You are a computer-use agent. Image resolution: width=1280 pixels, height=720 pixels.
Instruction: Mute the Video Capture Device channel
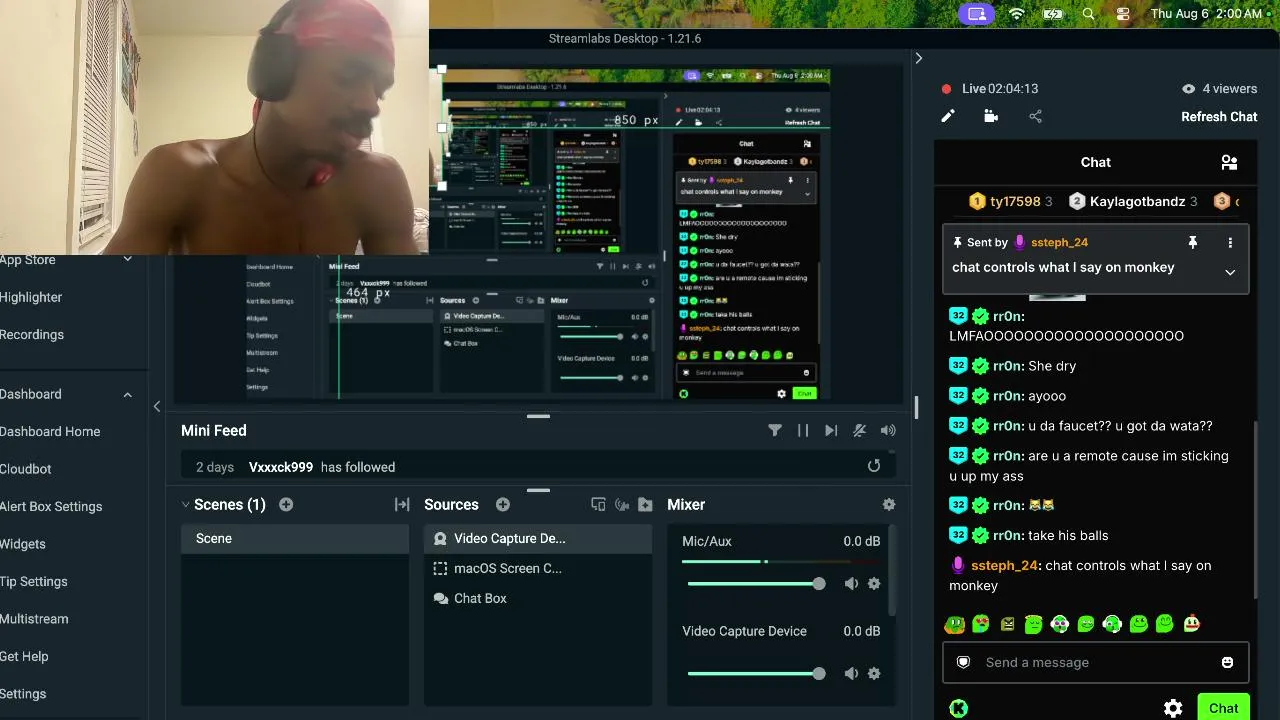851,673
